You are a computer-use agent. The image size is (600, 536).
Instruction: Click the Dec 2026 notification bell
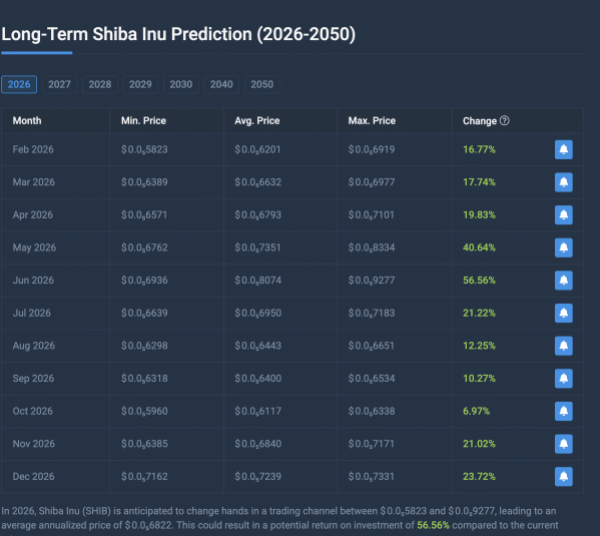[563, 476]
